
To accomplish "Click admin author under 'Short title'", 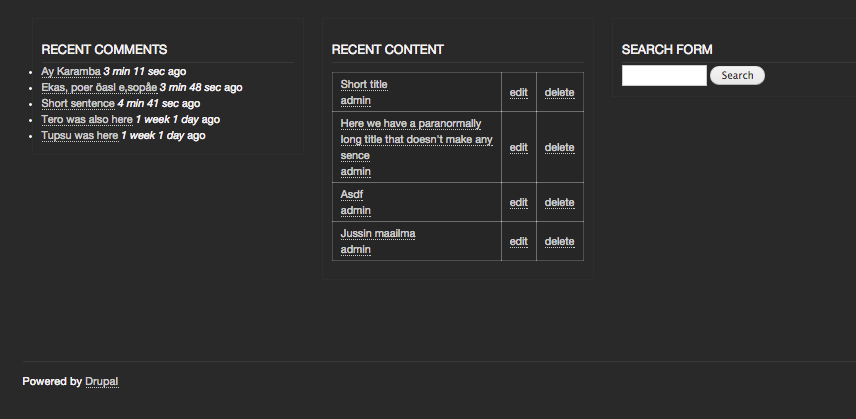I will pos(355,100).
